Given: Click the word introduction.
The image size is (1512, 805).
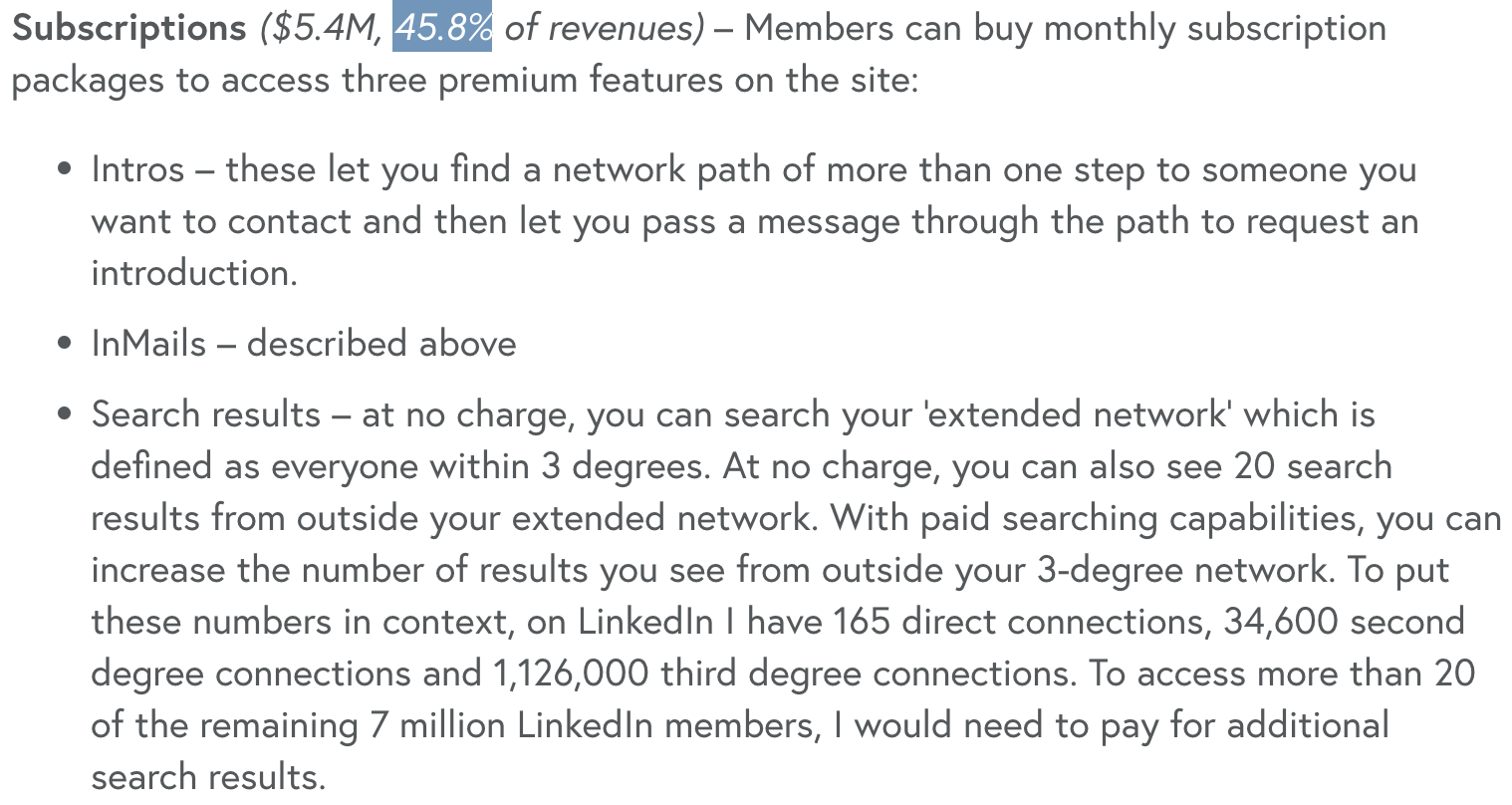Looking at the screenshot, I should [x=194, y=273].
